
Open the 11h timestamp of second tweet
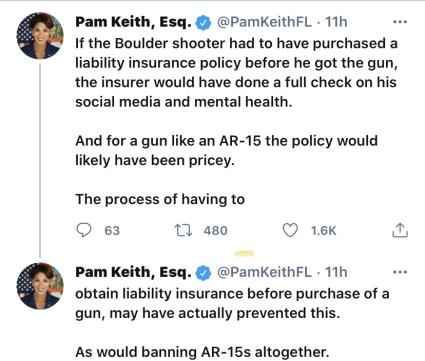[x=336, y=272]
